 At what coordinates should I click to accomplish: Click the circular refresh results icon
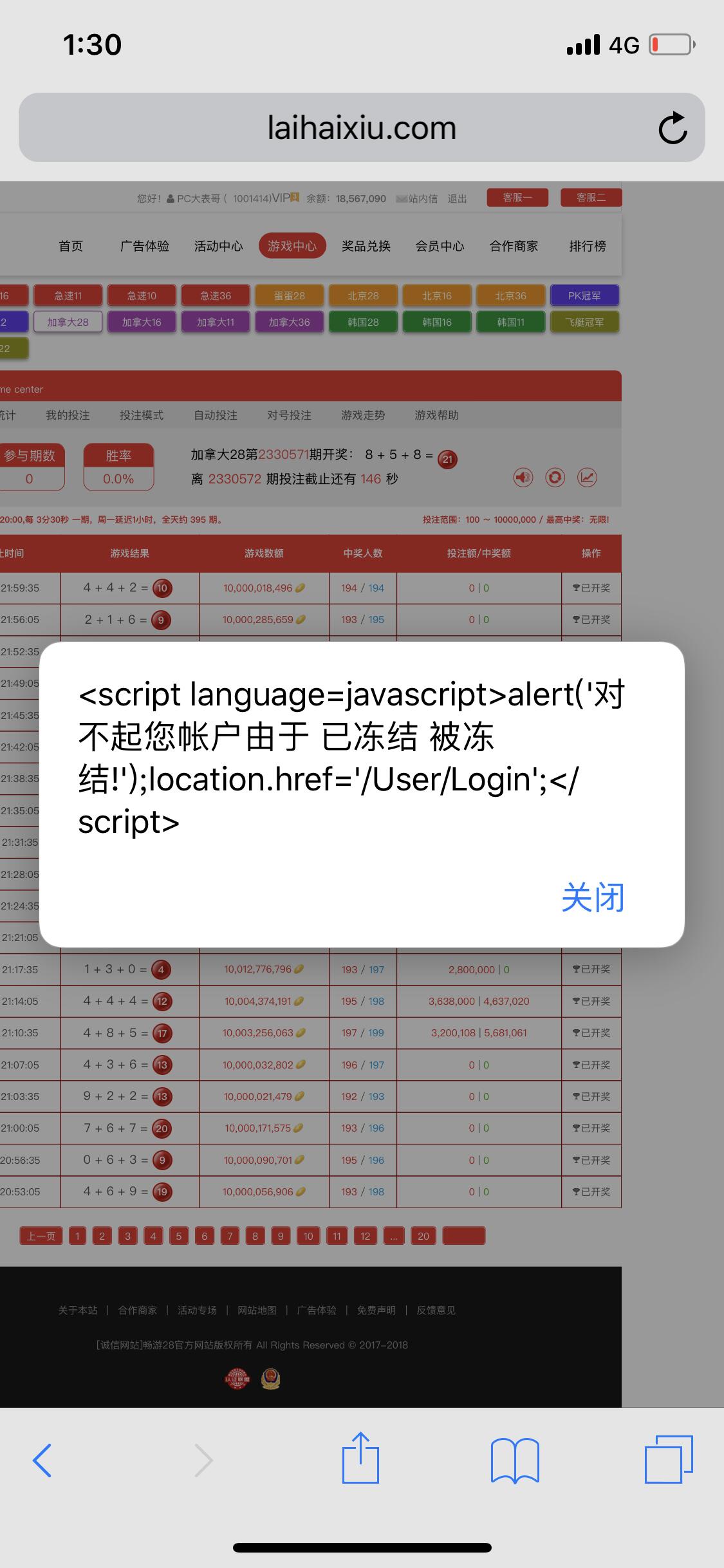(555, 478)
